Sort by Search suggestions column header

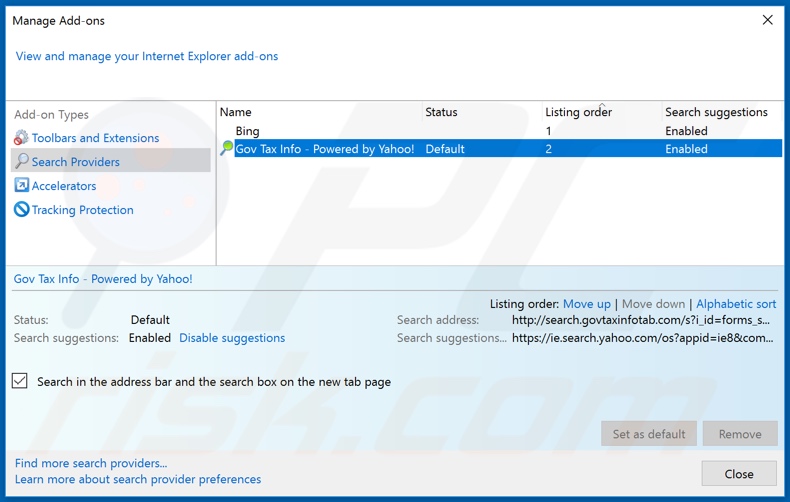pos(721,112)
